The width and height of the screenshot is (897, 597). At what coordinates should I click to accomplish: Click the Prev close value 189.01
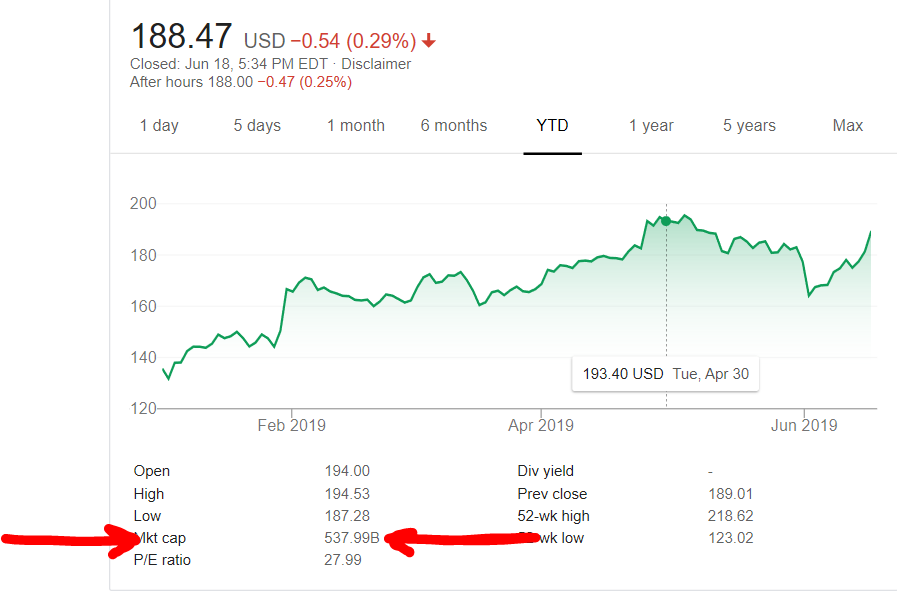pyautogui.click(x=730, y=494)
